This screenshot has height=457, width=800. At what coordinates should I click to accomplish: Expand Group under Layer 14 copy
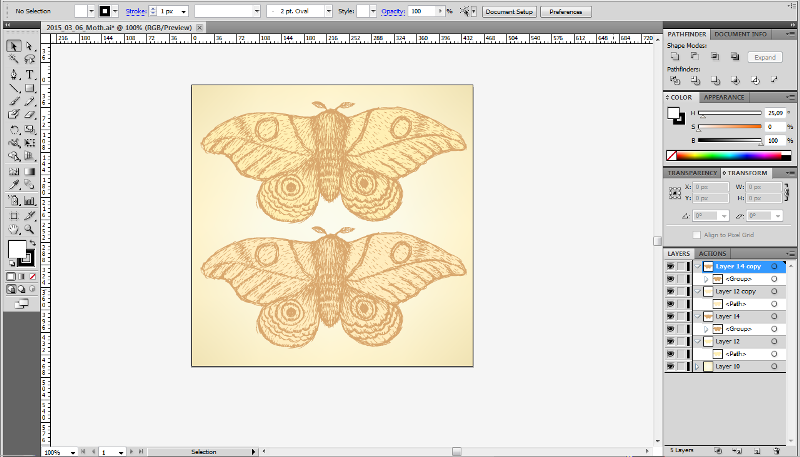point(707,279)
